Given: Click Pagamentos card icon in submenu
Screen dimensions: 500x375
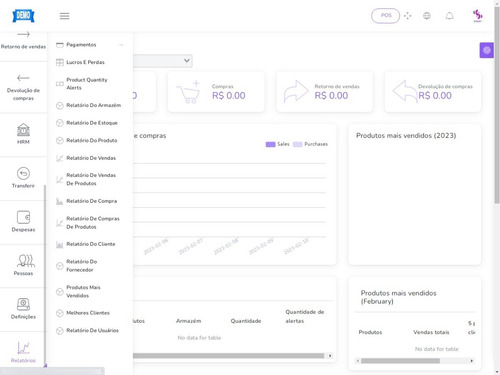Looking at the screenshot, I should click(x=60, y=45).
